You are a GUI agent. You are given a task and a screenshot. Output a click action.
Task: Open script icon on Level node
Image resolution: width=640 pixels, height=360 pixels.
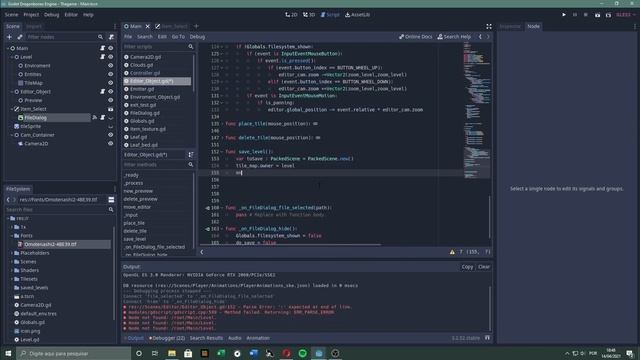102,57
